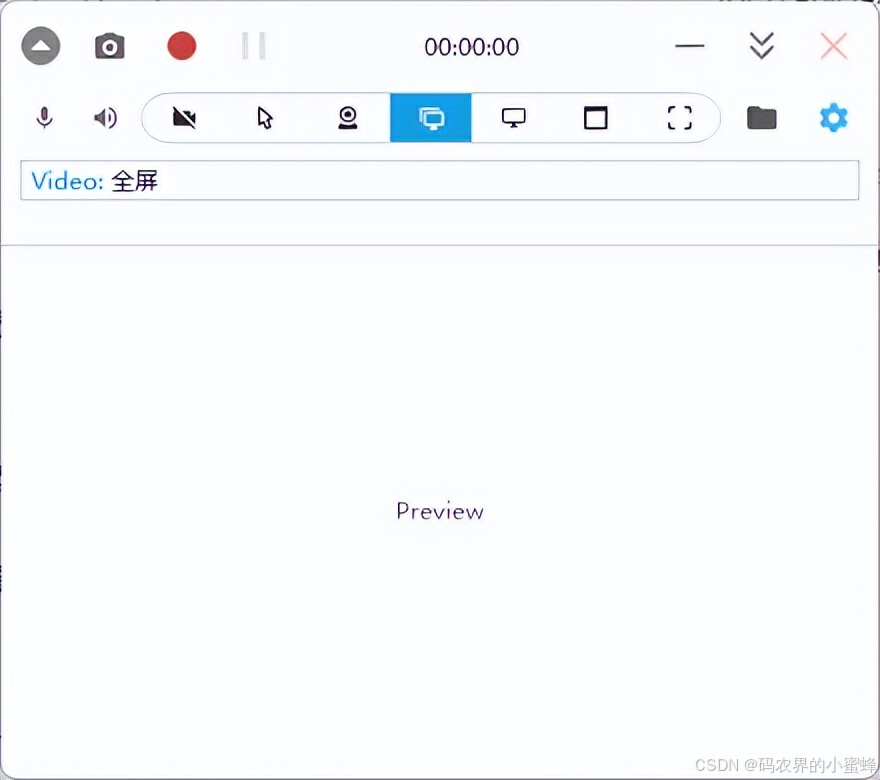Viewport: 880px width, 780px height.
Task: Select the window capture mode
Action: click(595, 118)
